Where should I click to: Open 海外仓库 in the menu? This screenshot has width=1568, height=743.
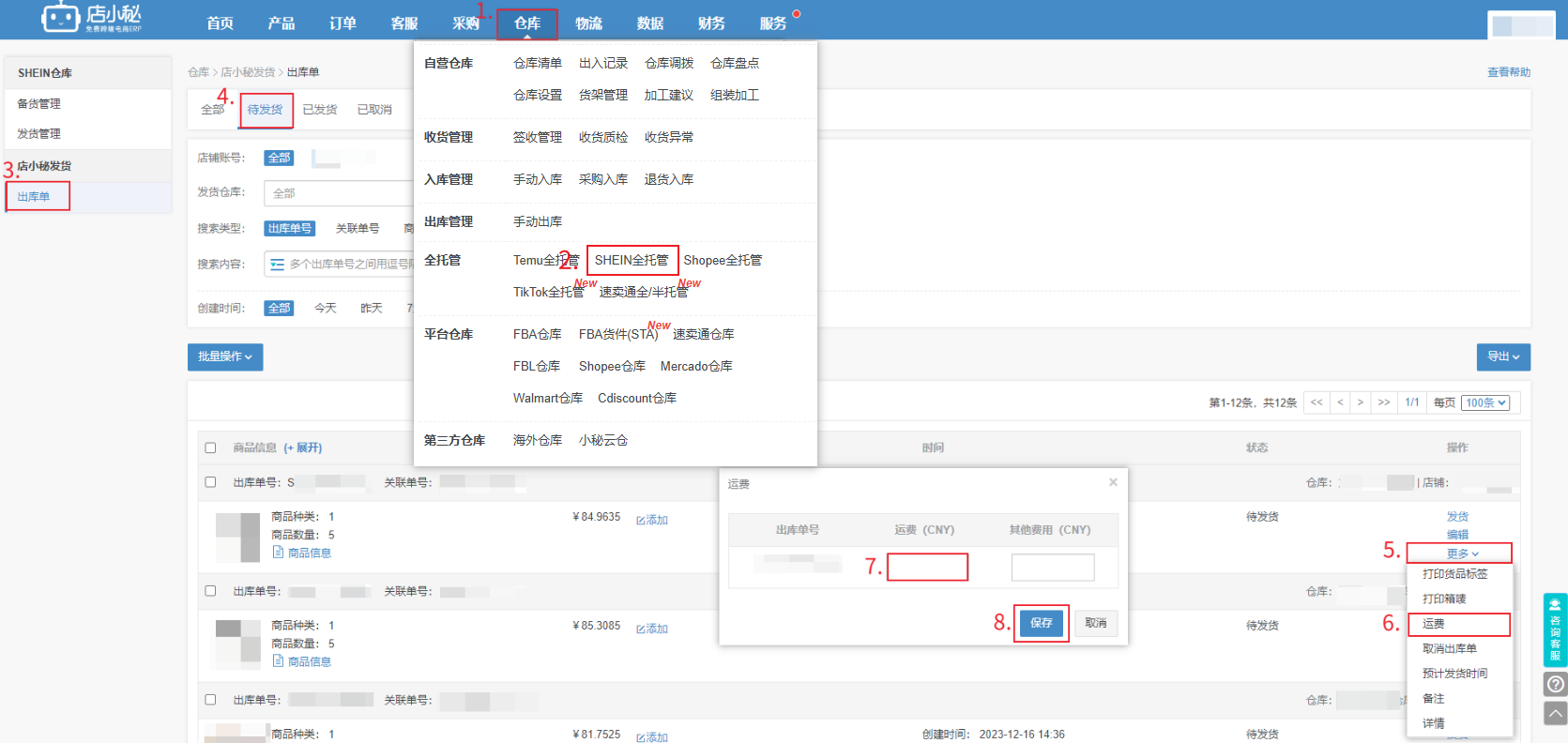(x=538, y=440)
